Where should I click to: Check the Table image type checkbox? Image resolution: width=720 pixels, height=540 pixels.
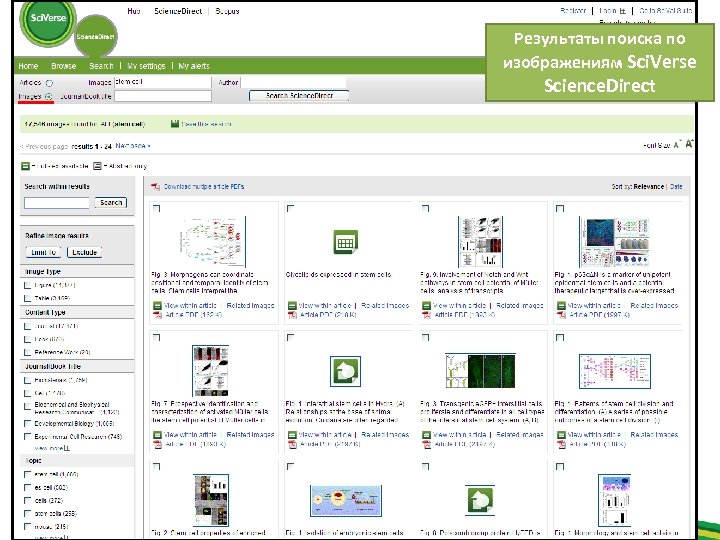click(x=28, y=298)
